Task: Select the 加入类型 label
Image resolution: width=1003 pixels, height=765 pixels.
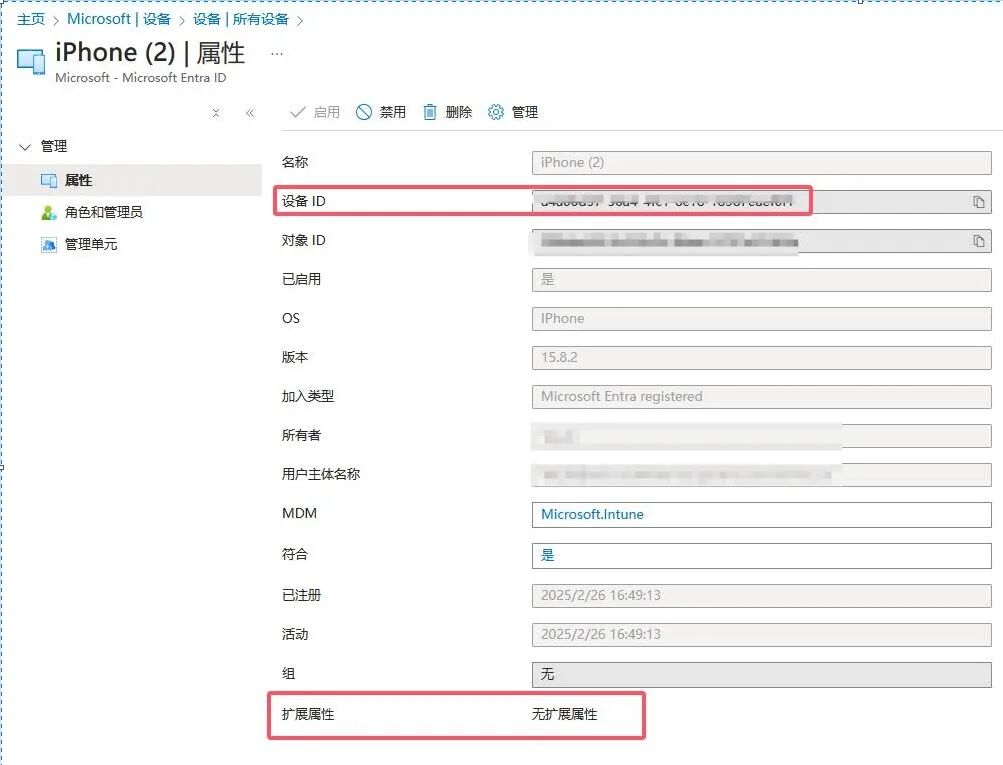Action: (308, 397)
